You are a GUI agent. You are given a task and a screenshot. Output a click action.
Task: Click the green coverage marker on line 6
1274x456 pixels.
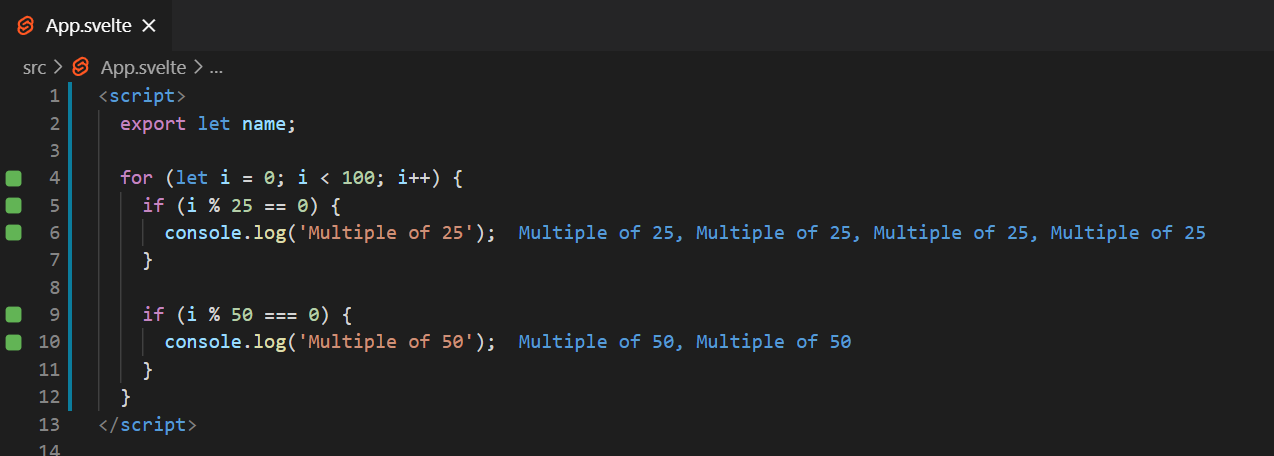click(13, 233)
